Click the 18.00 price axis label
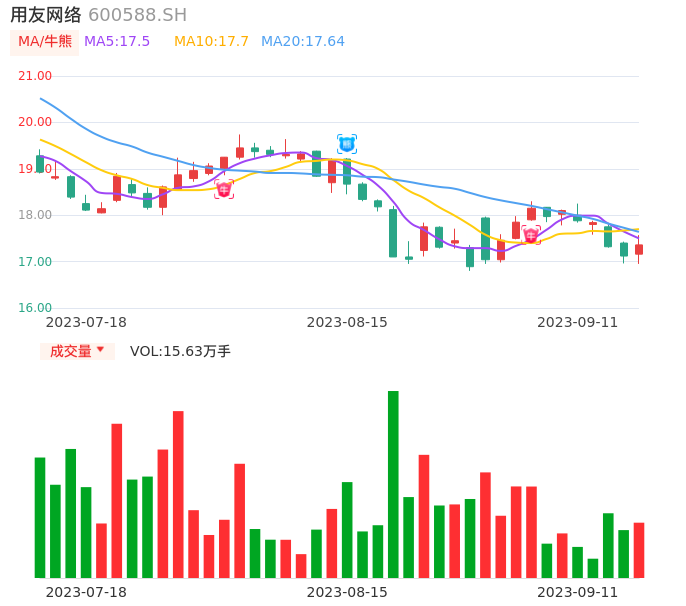 [x=35, y=215]
